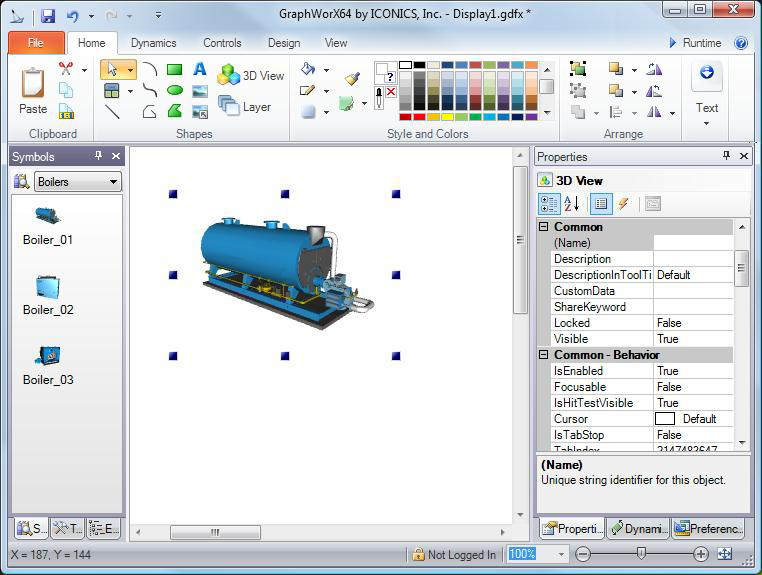Open the Boilers symbol category dropdown
762x575 pixels.
coord(78,181)
